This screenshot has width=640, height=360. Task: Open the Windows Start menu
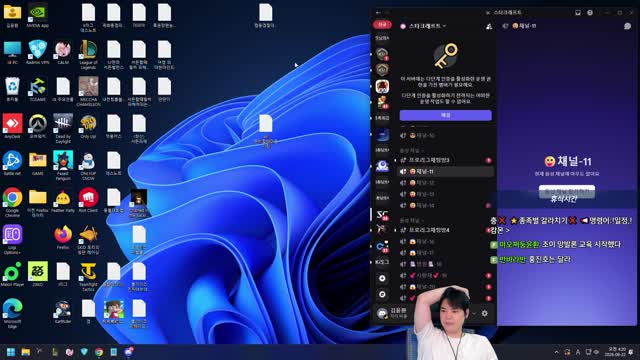point(11,352)
